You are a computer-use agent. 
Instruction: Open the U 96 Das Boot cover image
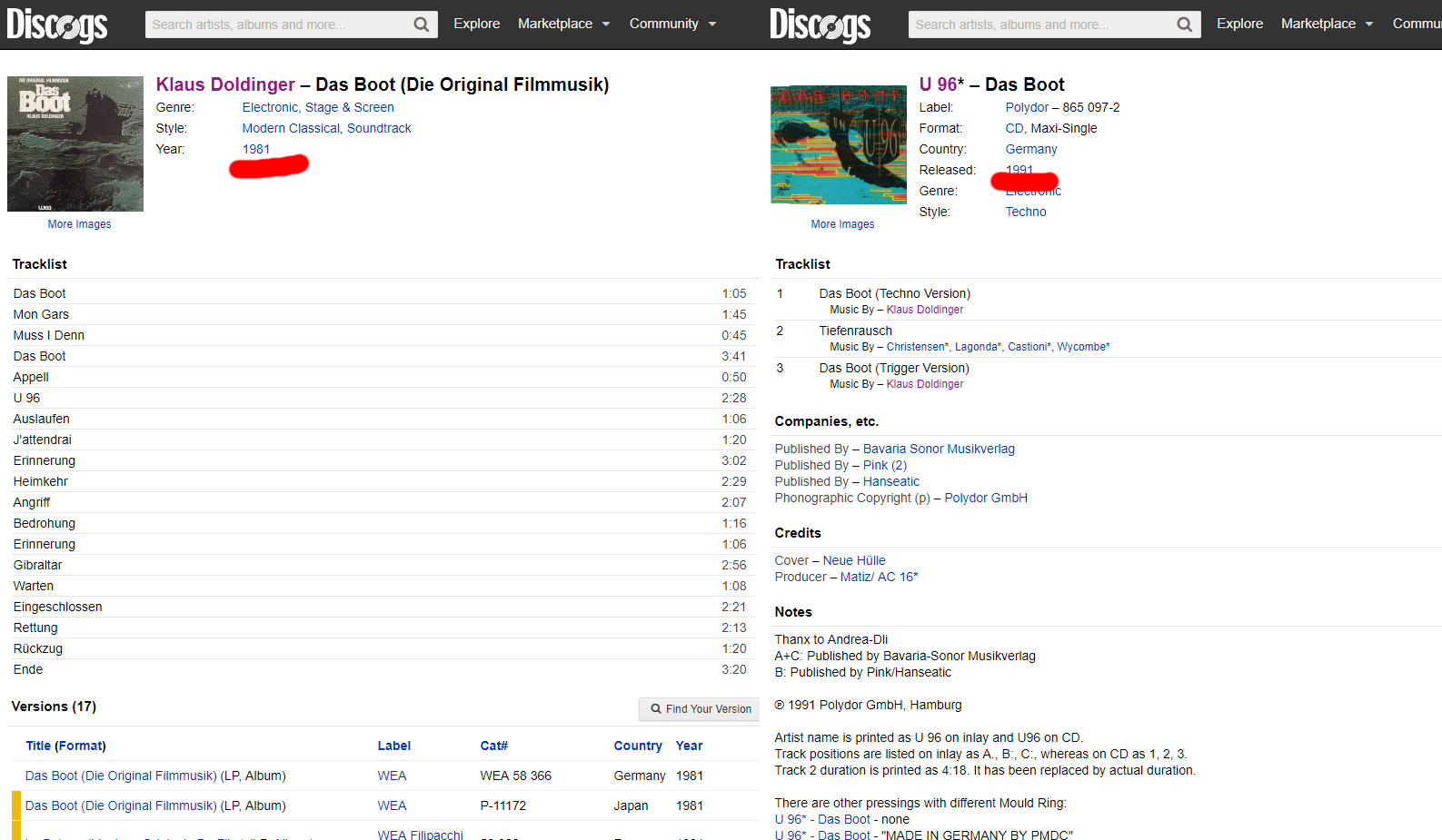pyautogui.click(x=839, y=144)
